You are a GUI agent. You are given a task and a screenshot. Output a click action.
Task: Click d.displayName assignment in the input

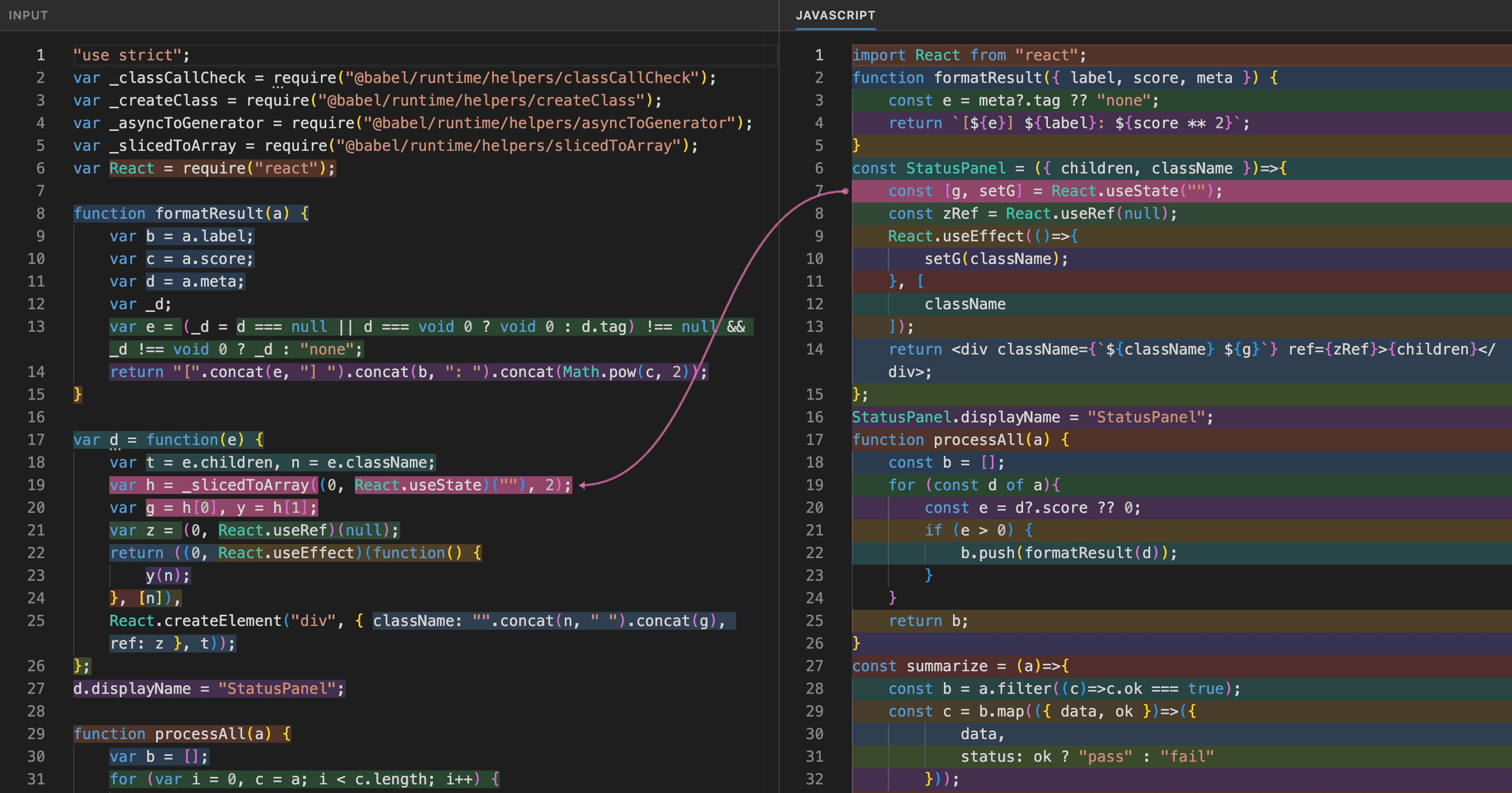pos(209,688)
